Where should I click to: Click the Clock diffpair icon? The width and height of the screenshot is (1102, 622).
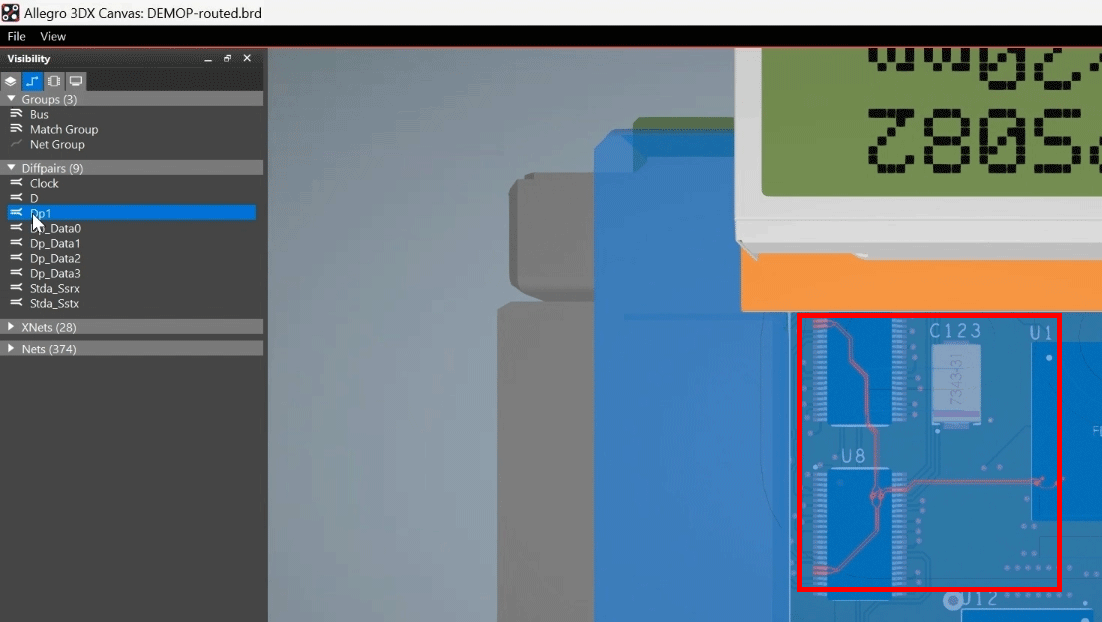(x=16, y=183)
